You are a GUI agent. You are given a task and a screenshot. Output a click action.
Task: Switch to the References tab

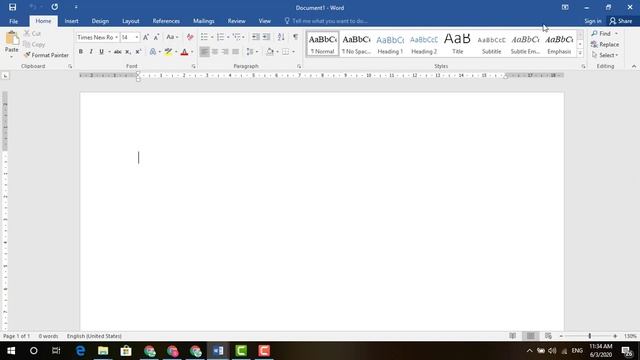click(166, 21)
